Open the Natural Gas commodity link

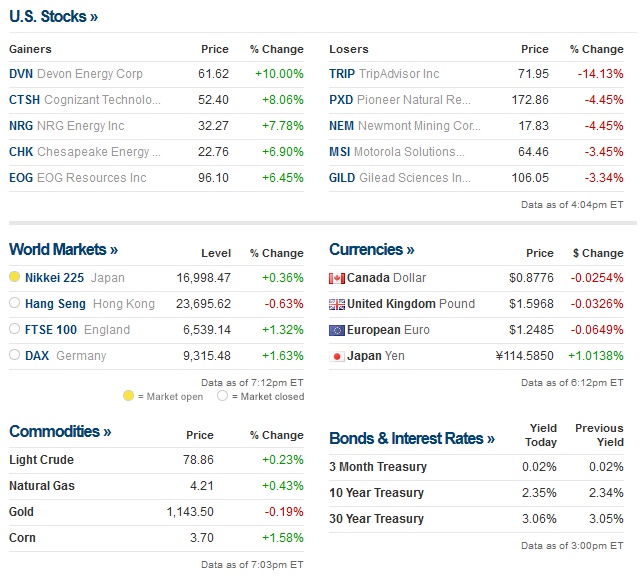[x=42, y=486]
